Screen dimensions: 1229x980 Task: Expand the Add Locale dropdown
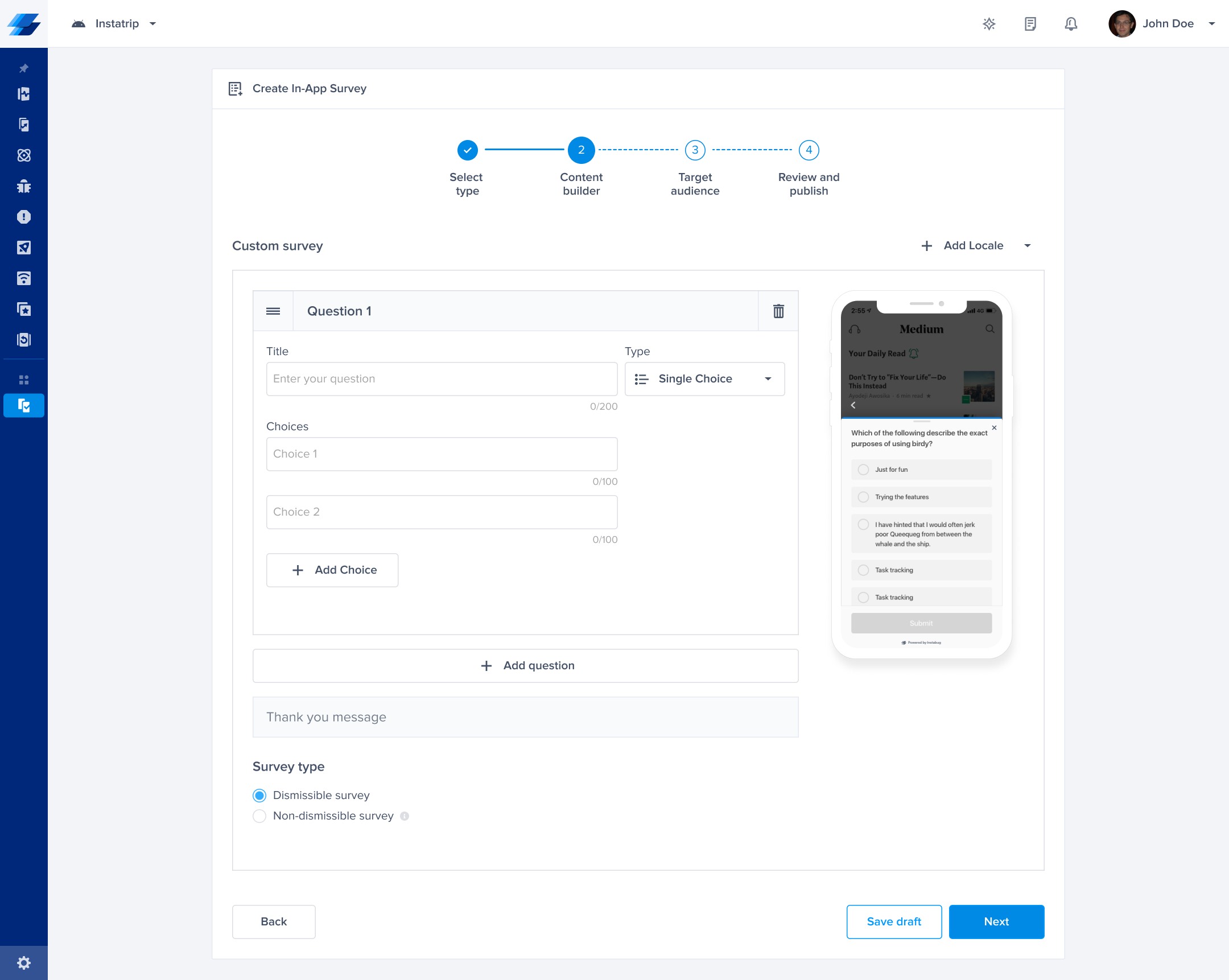(x=1027, y=246)
